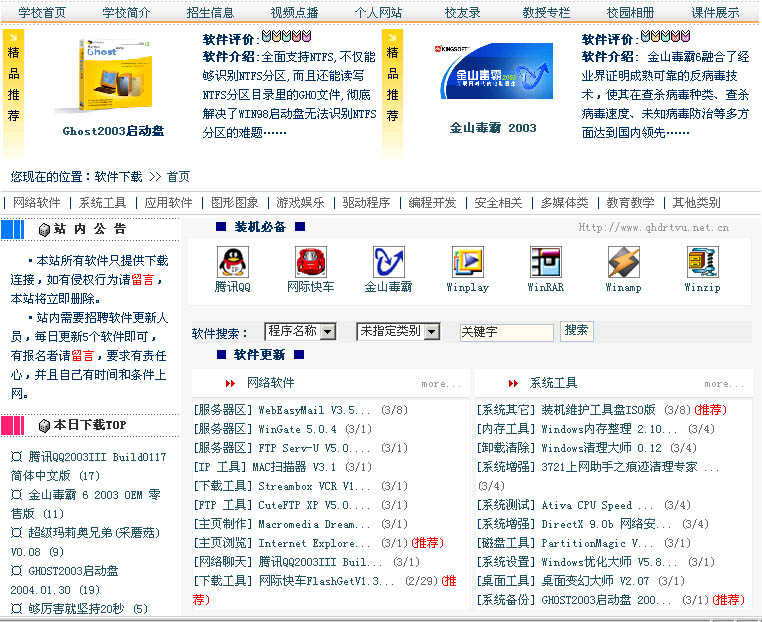Image resolution: width=762 pixels, height=622 pixels.
Task: Open CuteFTP XP V5.0 link
Action: point(314,505)
